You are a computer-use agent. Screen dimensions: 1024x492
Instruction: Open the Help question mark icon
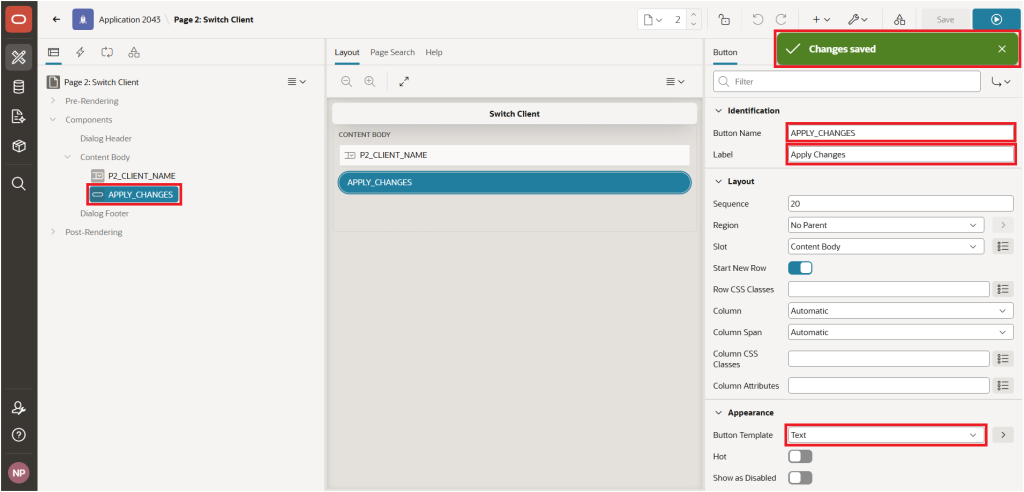[18, 435]
